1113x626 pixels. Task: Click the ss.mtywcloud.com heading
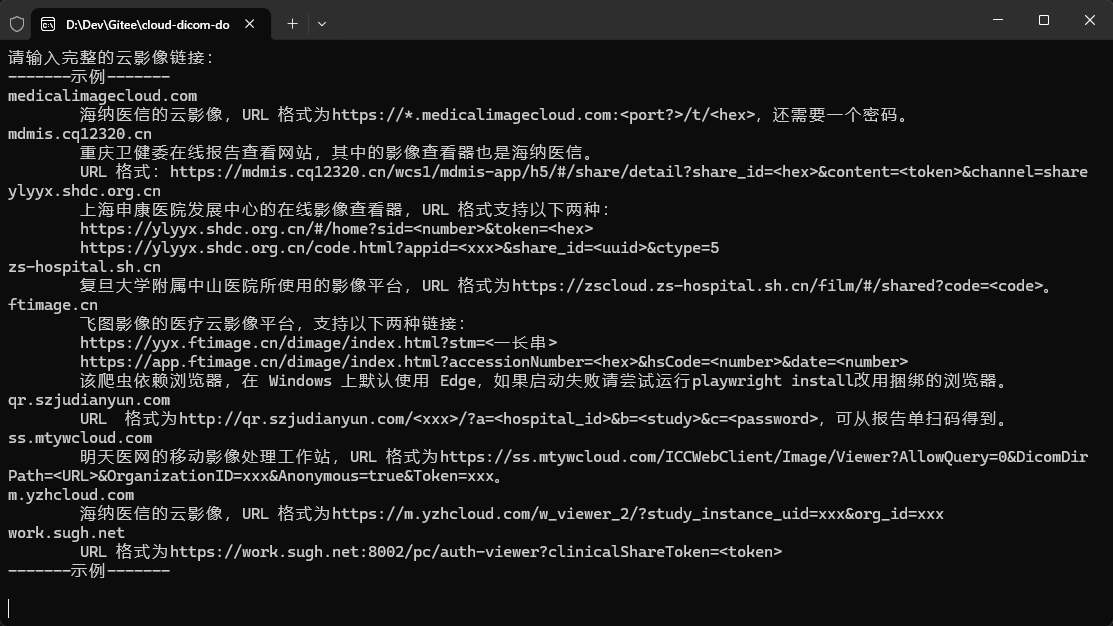tap(78, 437)
